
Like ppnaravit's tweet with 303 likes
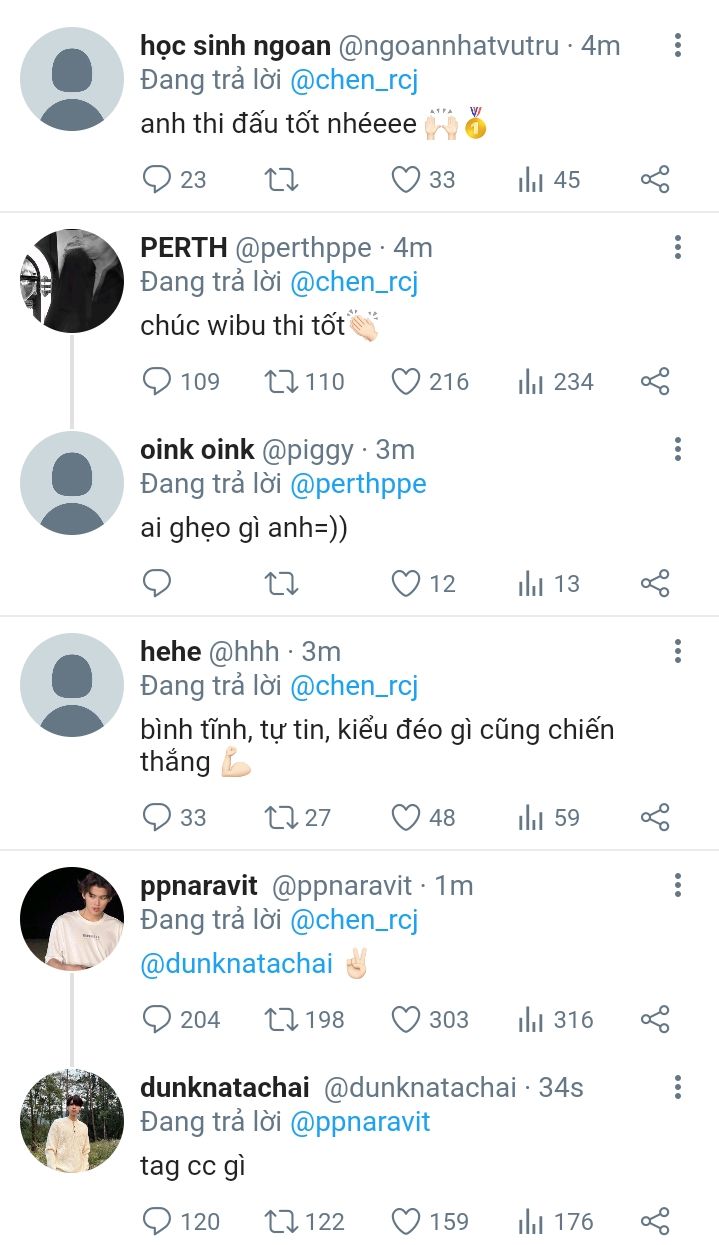405,1020
